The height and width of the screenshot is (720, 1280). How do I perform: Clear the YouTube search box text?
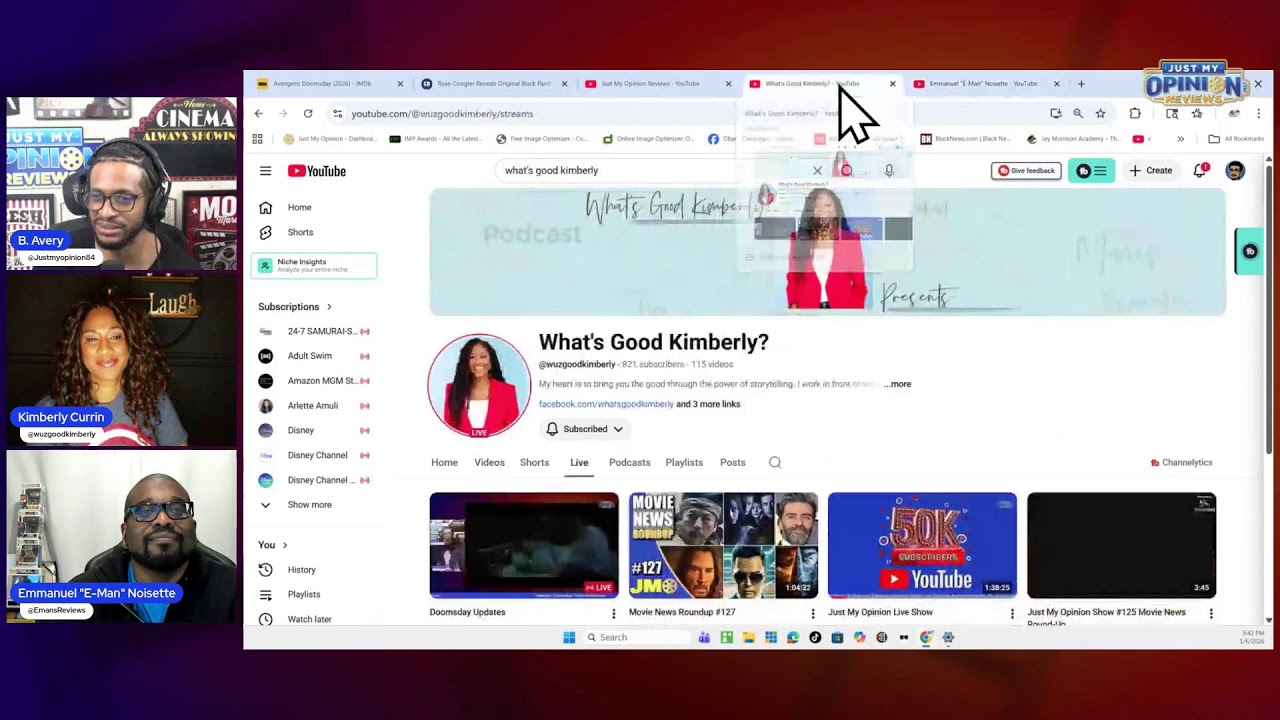(x=817, y=171)
